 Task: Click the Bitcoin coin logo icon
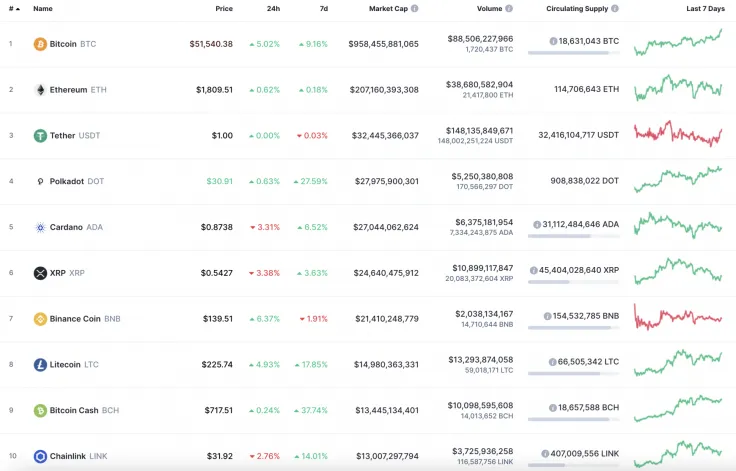(x=40, y=44)
